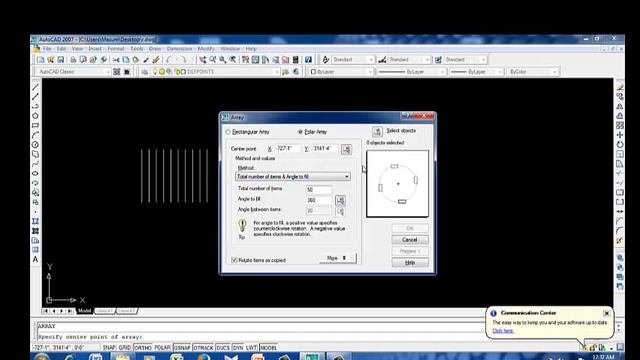Click the Pan Realtime icon

(202, 60)
